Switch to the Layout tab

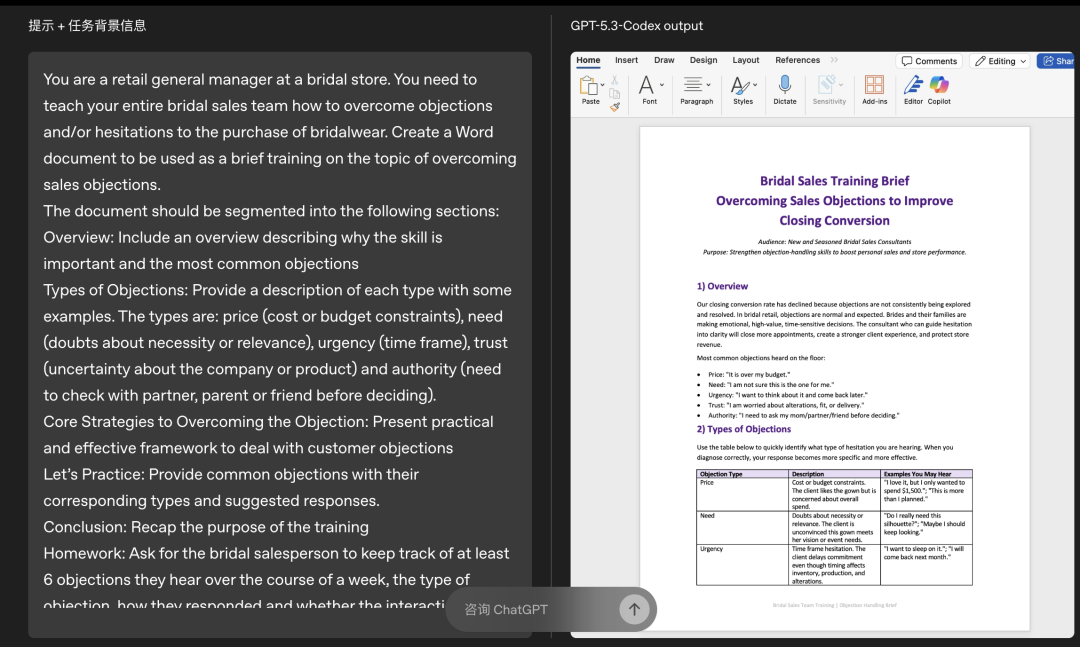745,60
